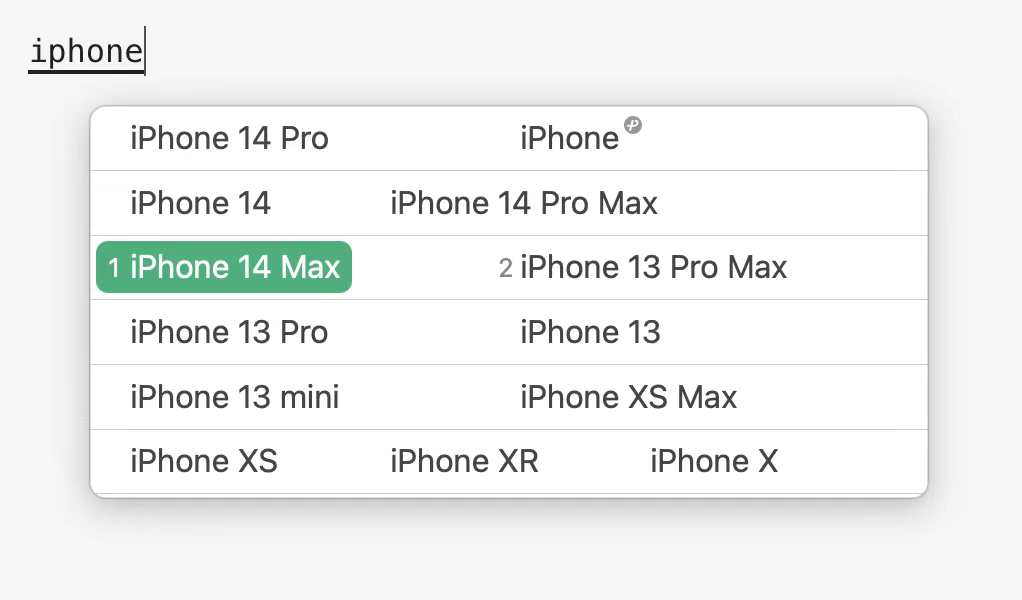
Task: Select the iPhone X suggestion
Action: pos(713,461)
